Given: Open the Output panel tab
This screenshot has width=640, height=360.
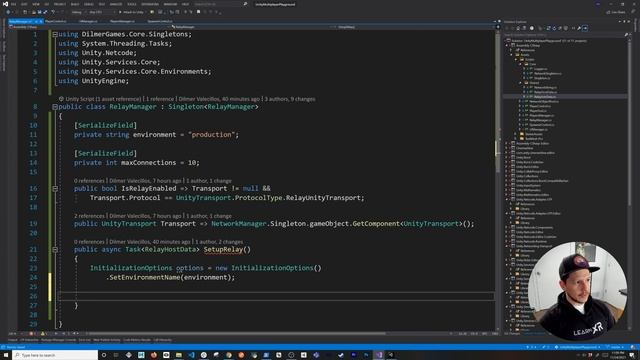Looking at the screenshot, I should tap(13, 340).
